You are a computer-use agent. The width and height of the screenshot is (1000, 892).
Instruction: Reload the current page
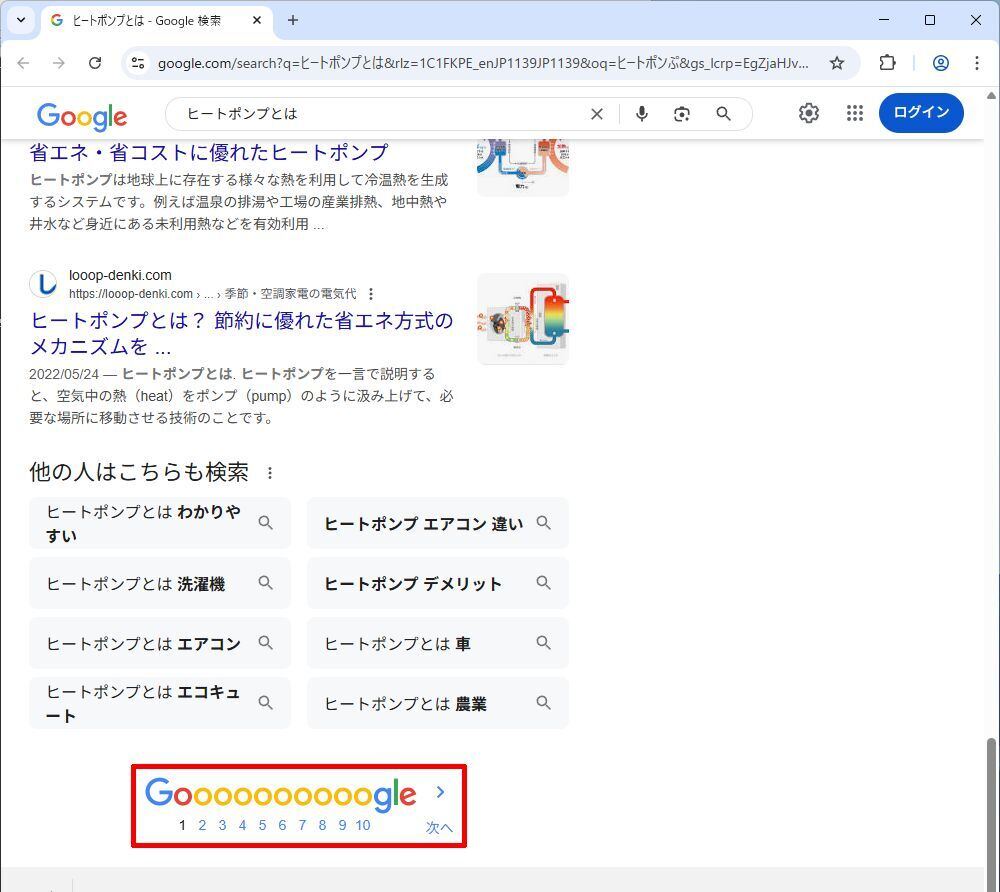[x=95, y=63]
